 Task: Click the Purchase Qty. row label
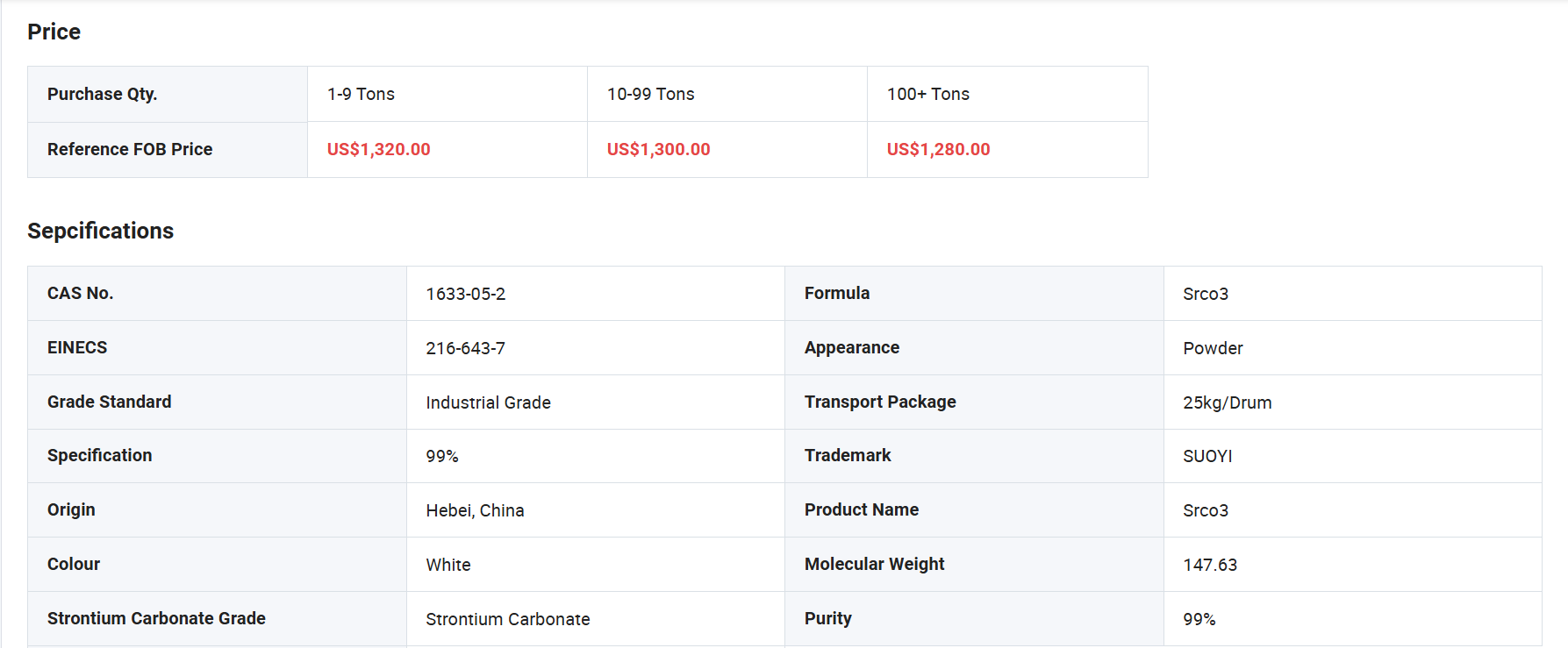tap(102, 95)
